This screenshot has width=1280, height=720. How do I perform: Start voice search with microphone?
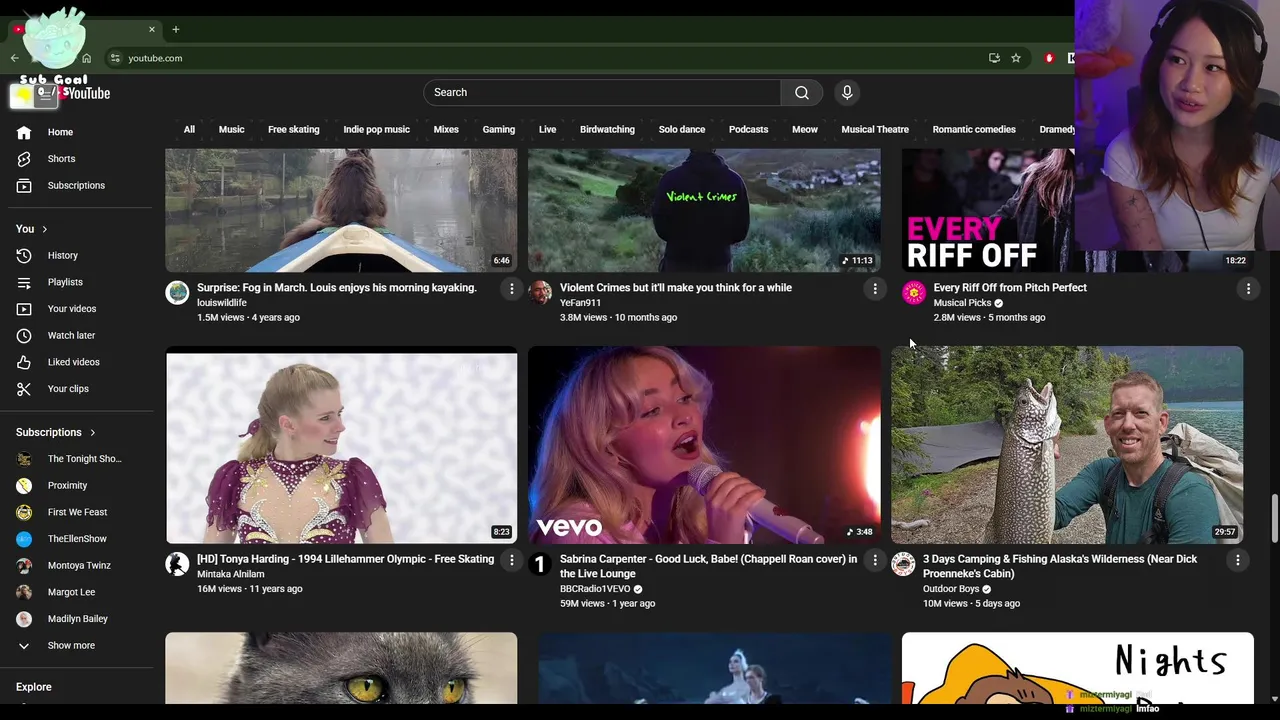[847, 93]
